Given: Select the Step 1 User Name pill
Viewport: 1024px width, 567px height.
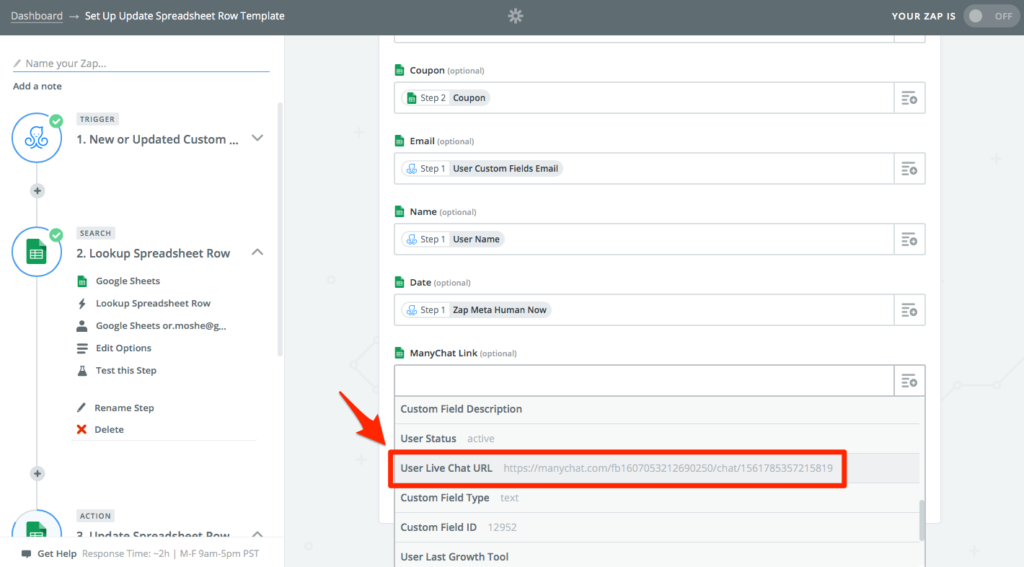Looking at the screenshot, I should [x=453, y=239].
